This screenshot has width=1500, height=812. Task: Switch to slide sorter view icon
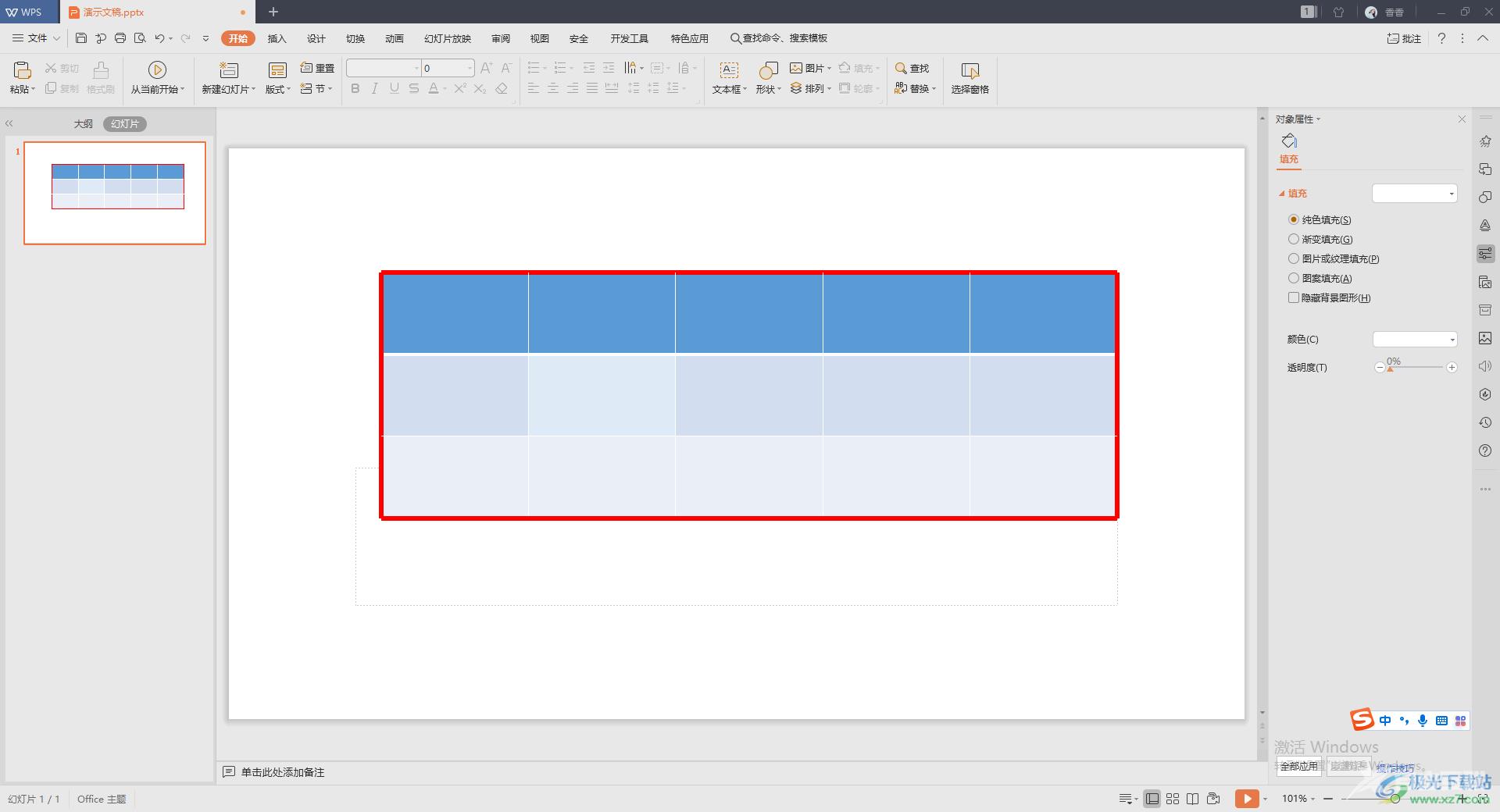[x=1173, y=799]
